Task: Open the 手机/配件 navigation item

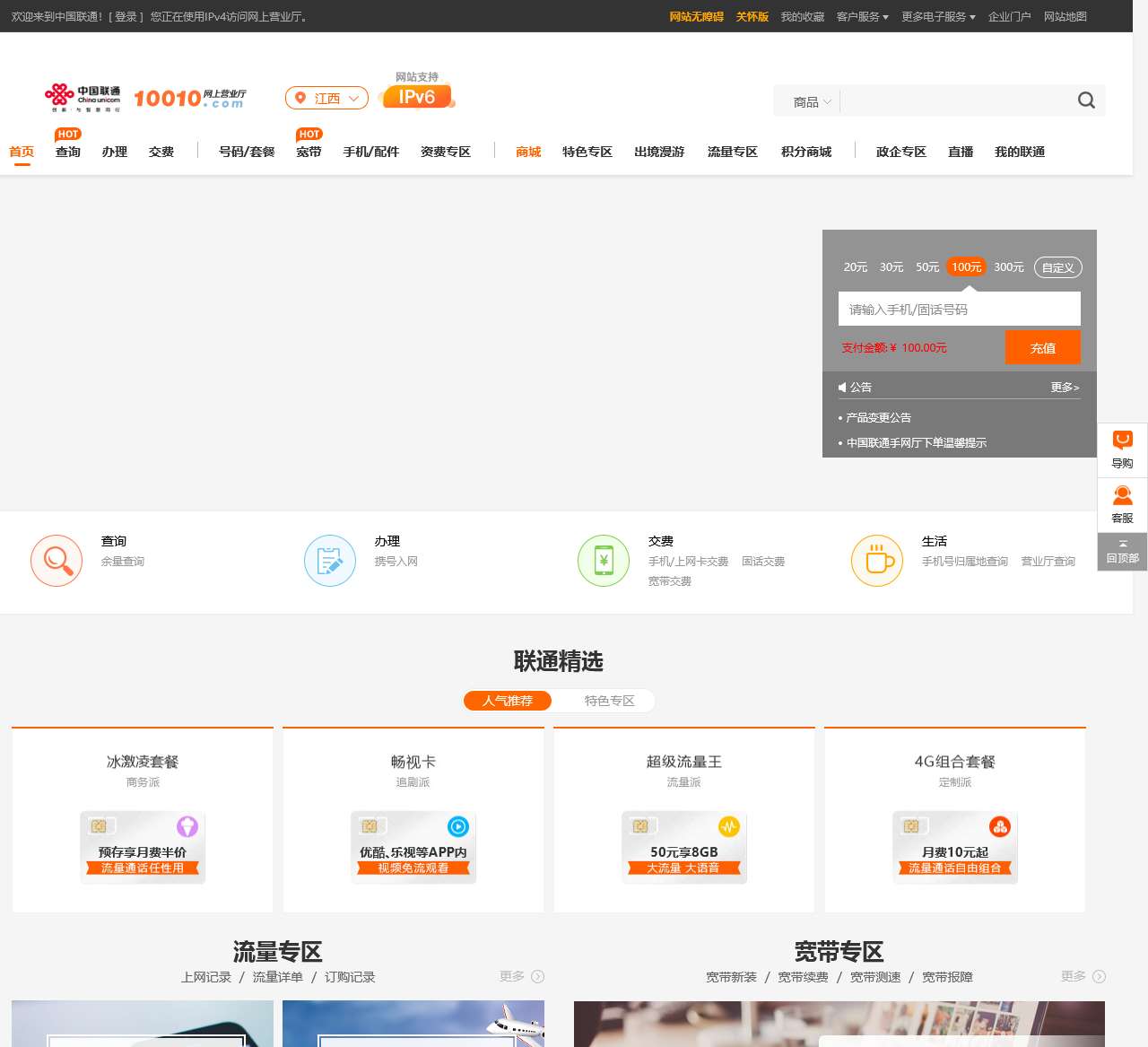Action: [x=371, y=152]
